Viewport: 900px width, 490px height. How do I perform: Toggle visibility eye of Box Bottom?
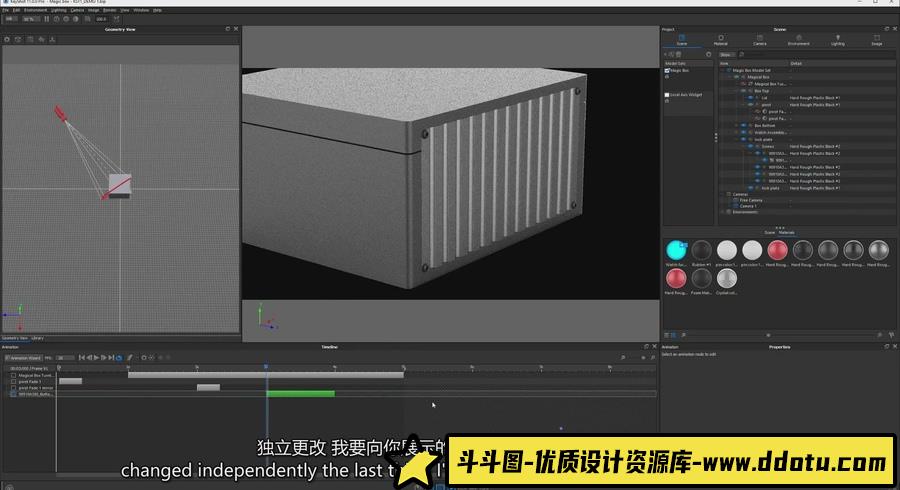(x=743, y=126)
